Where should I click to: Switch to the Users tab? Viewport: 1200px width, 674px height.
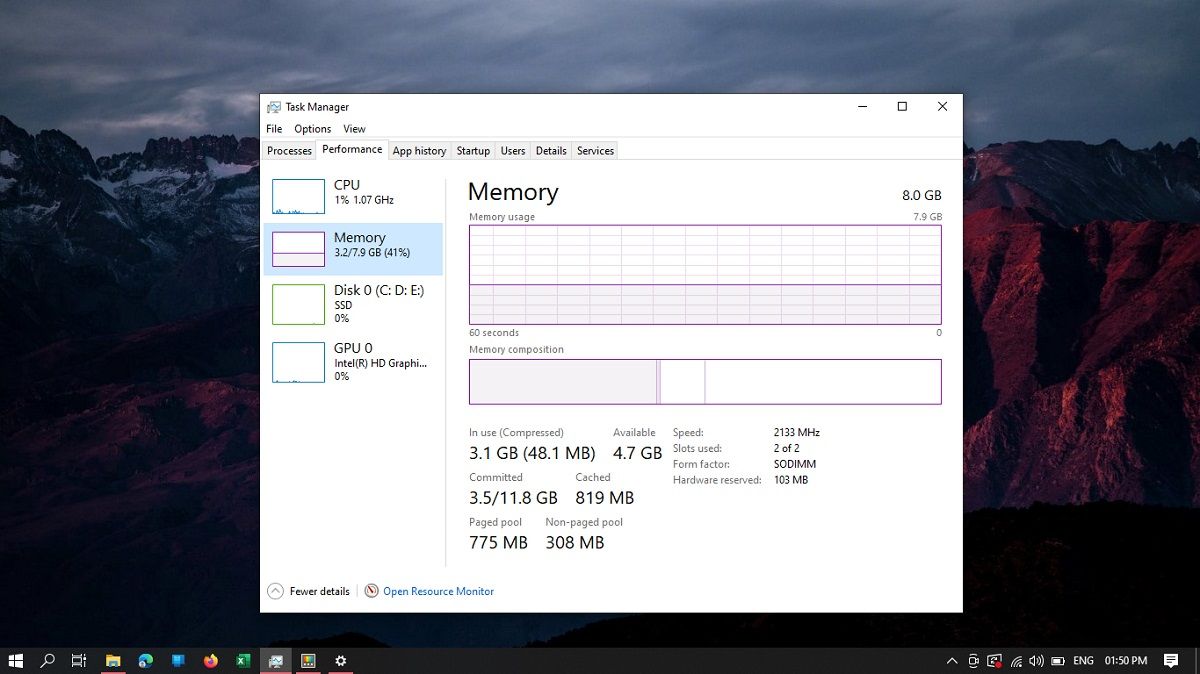[x=513, y=151]
